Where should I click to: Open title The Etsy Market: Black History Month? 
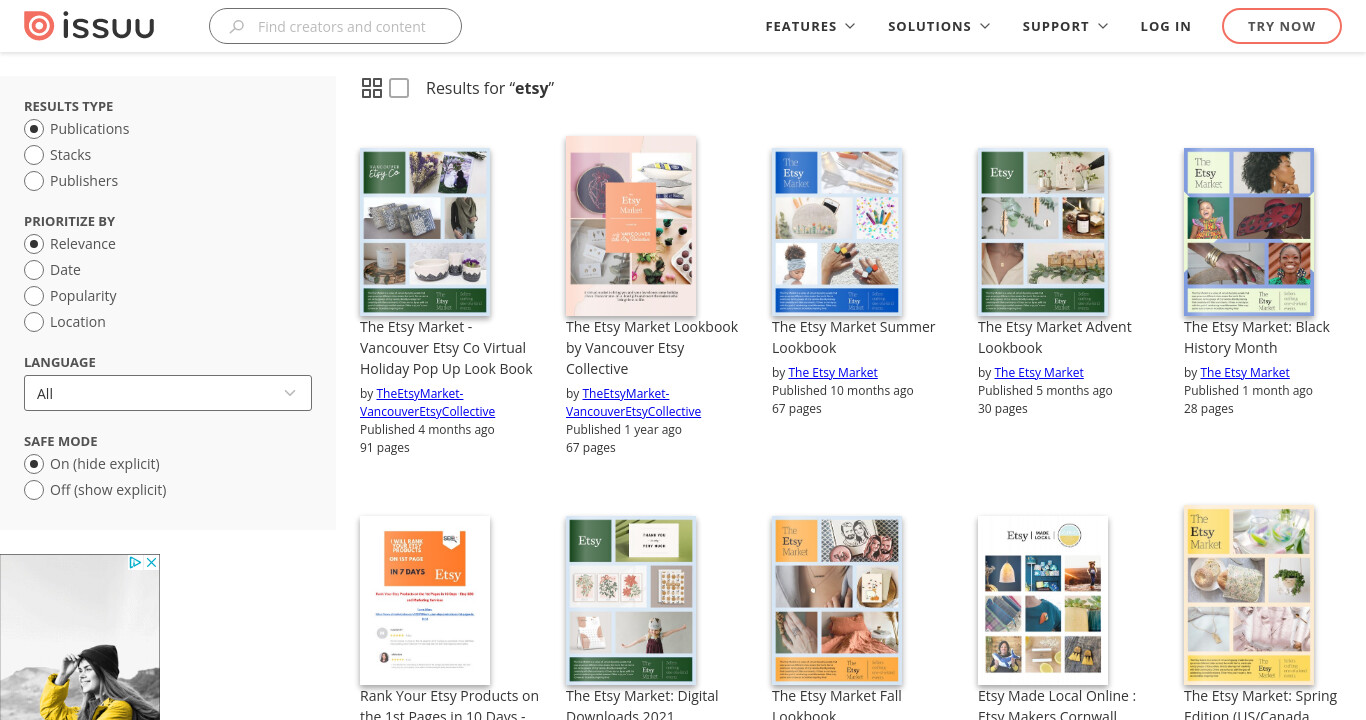point(1257,337)
